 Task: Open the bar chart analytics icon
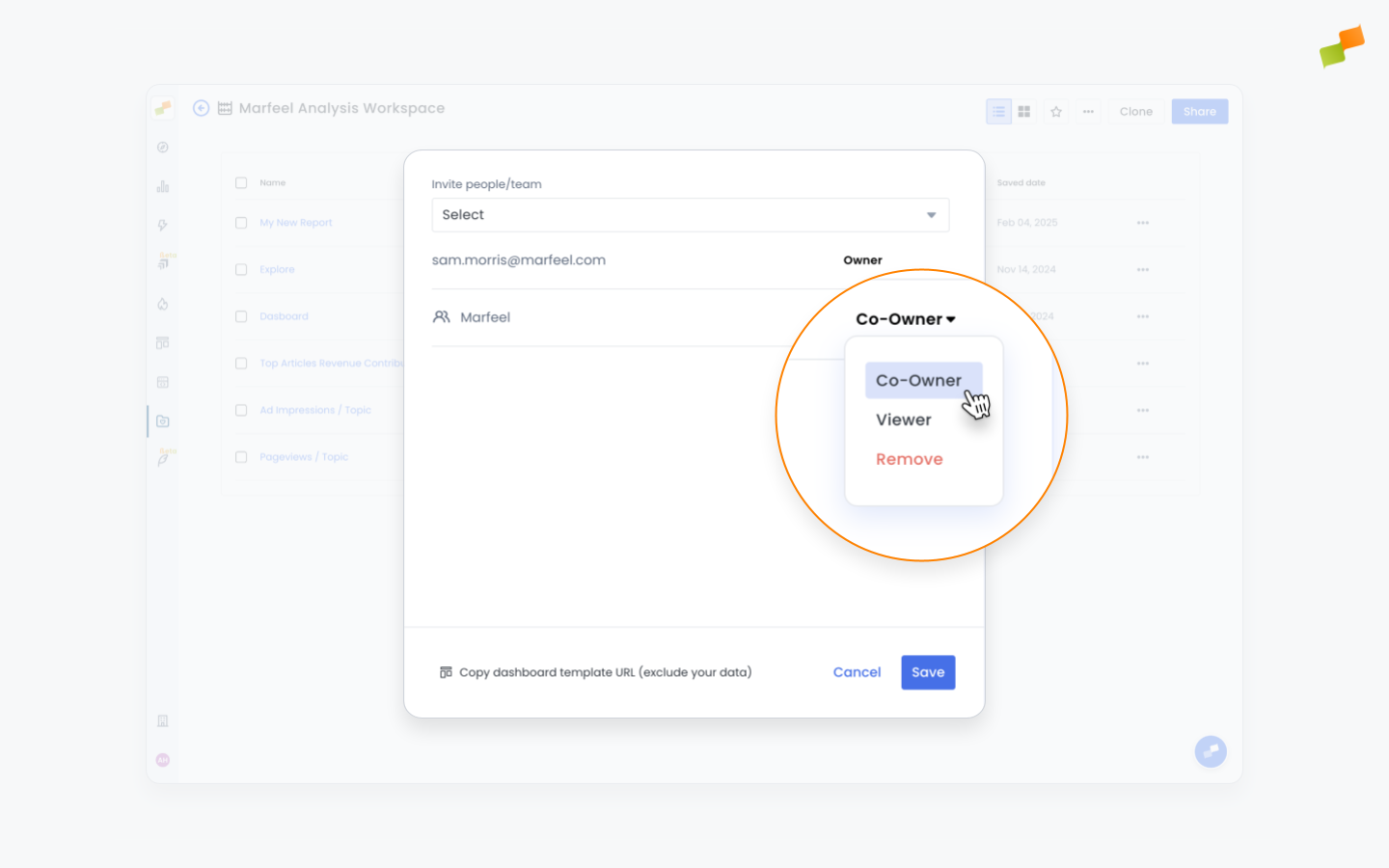click(163, 185)
